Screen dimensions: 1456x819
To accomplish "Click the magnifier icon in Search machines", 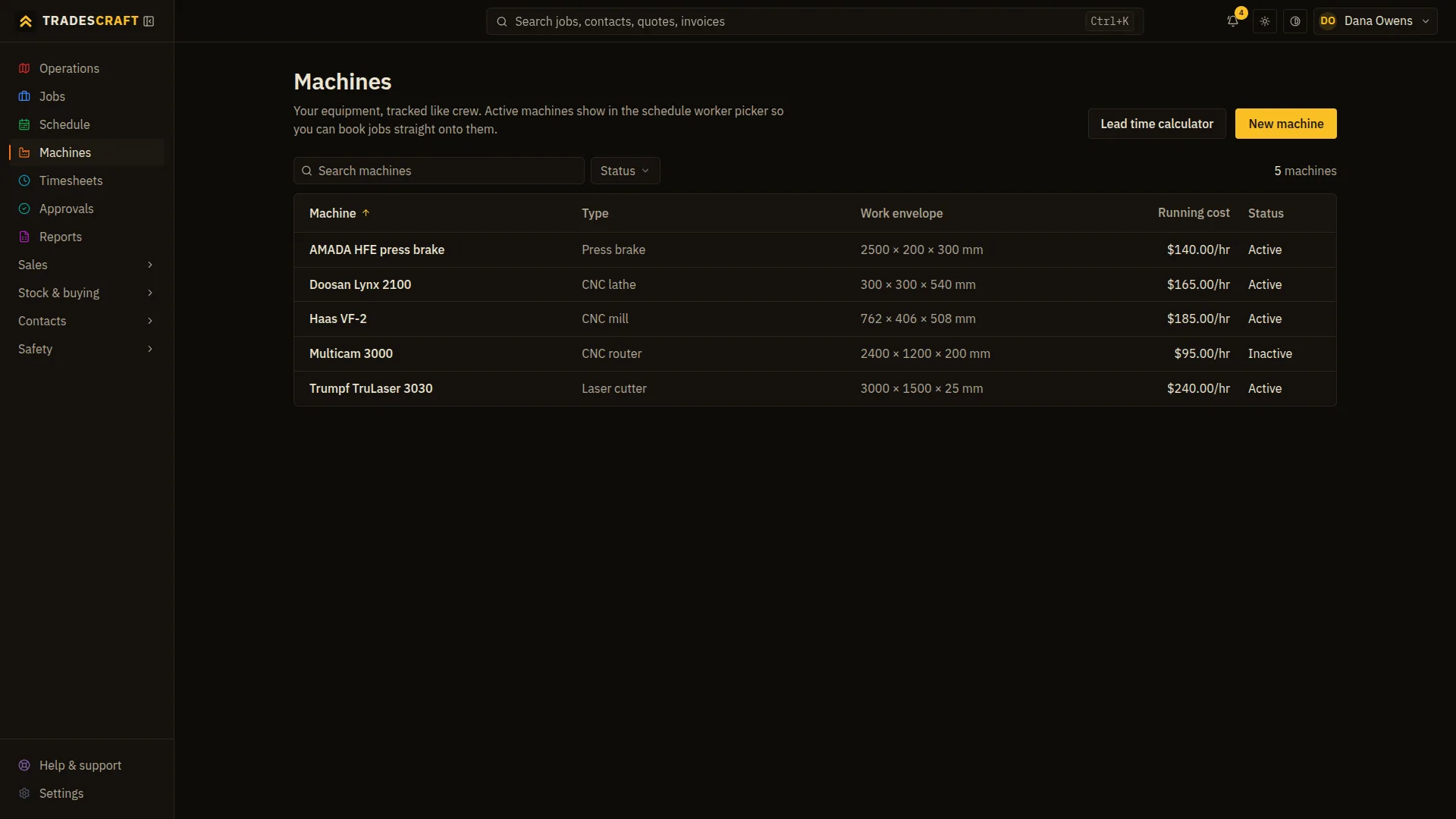I will pos(307,171).
